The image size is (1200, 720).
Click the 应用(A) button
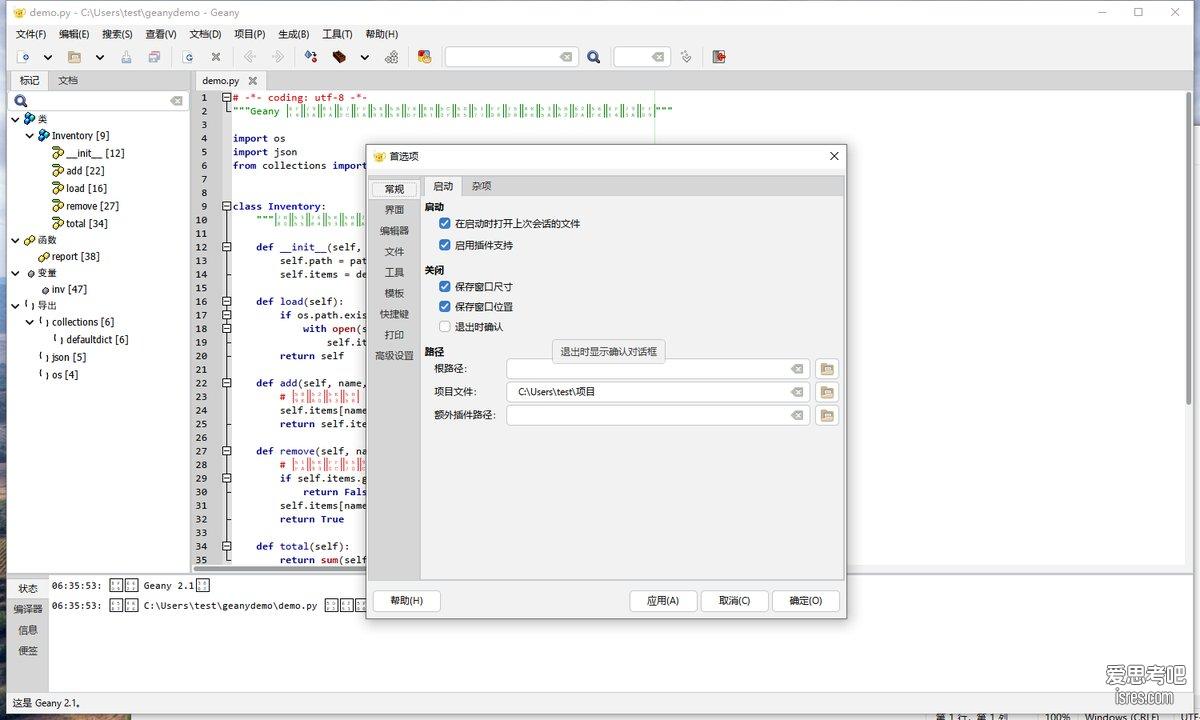click(663, 601)
